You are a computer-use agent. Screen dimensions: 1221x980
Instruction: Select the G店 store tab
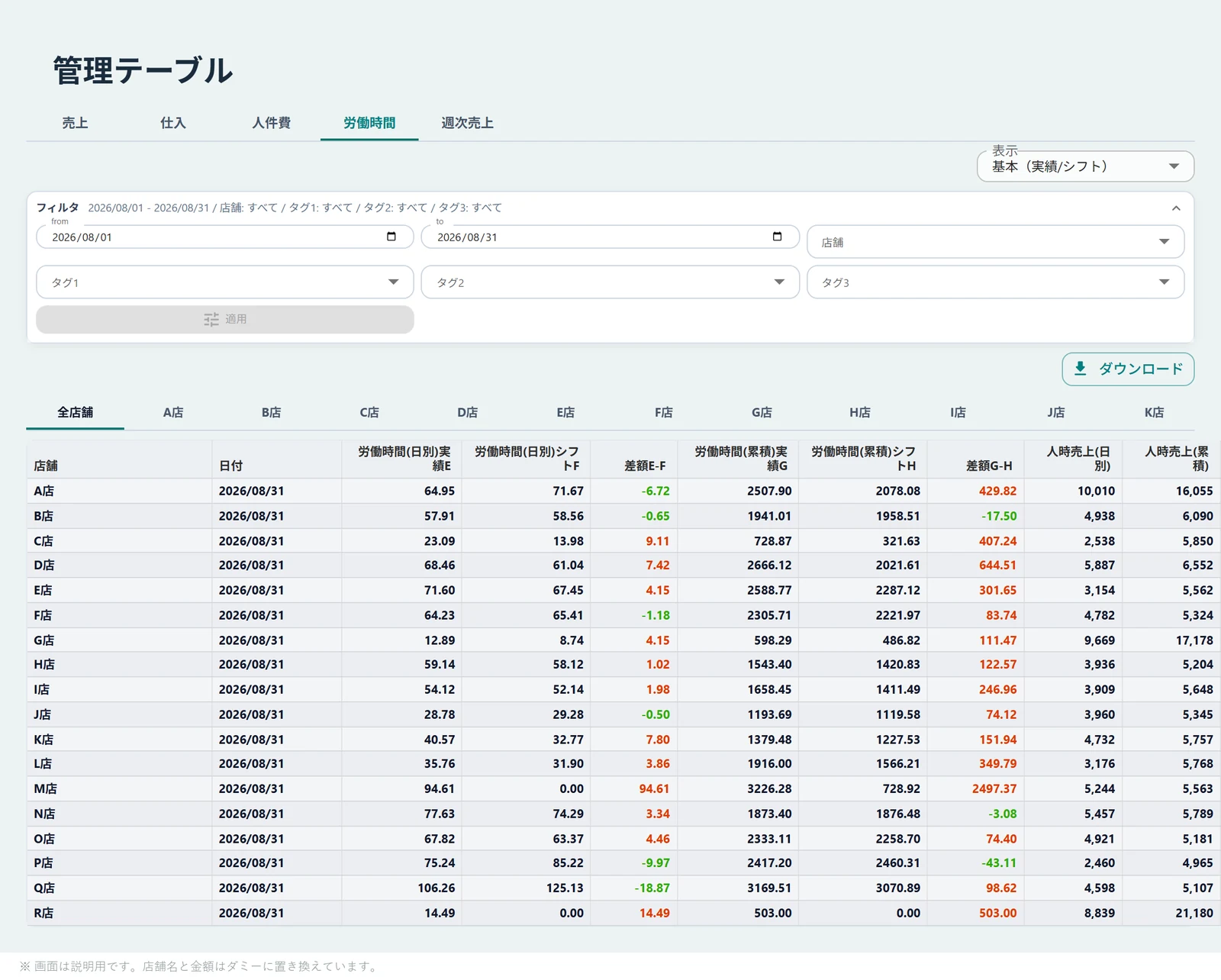(x=762, y=412)
